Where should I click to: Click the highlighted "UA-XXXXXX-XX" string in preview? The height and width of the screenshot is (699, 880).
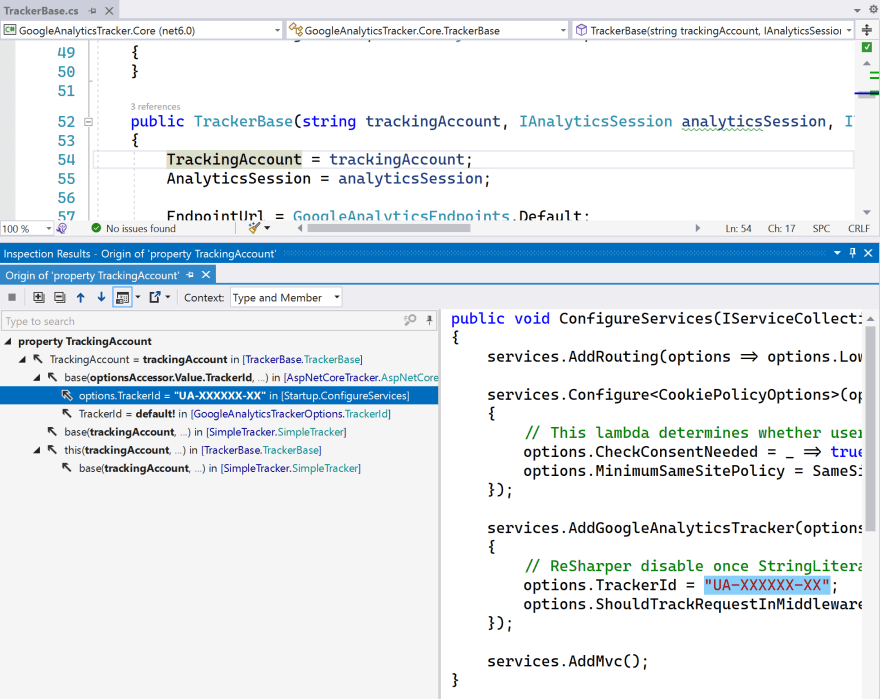tap(767, 585)
